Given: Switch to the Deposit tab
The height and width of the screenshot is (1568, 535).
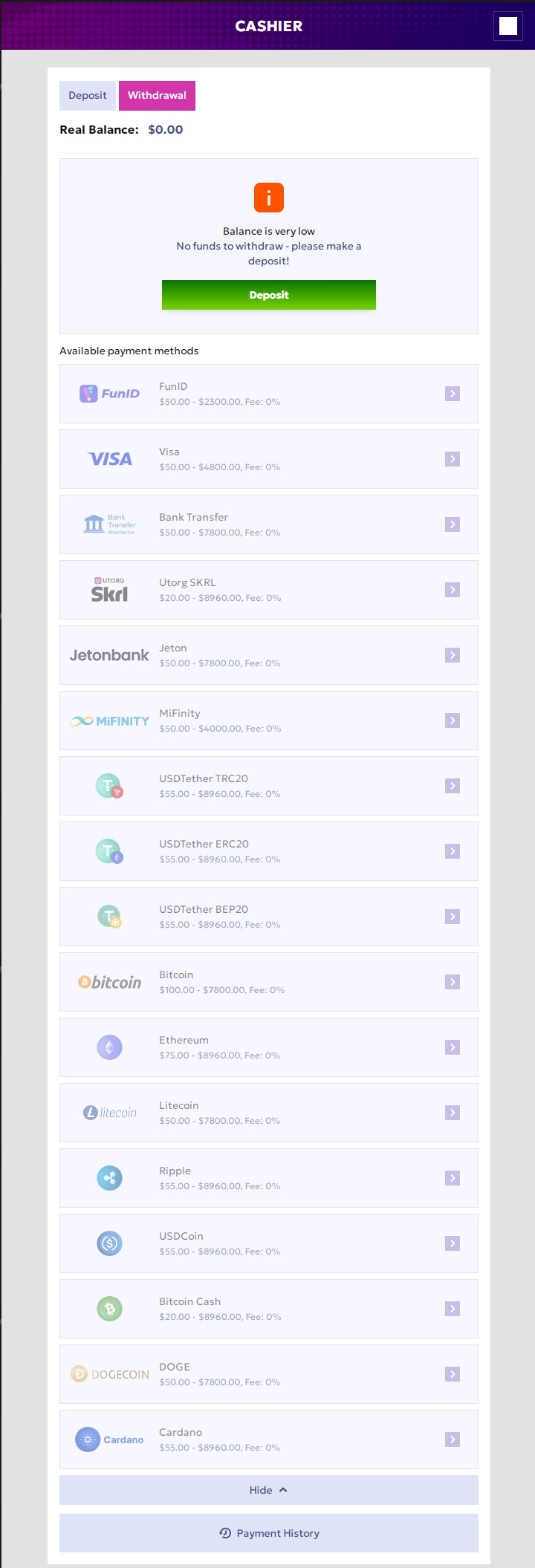Looking at the screenshot, I should tap(88, 96).
